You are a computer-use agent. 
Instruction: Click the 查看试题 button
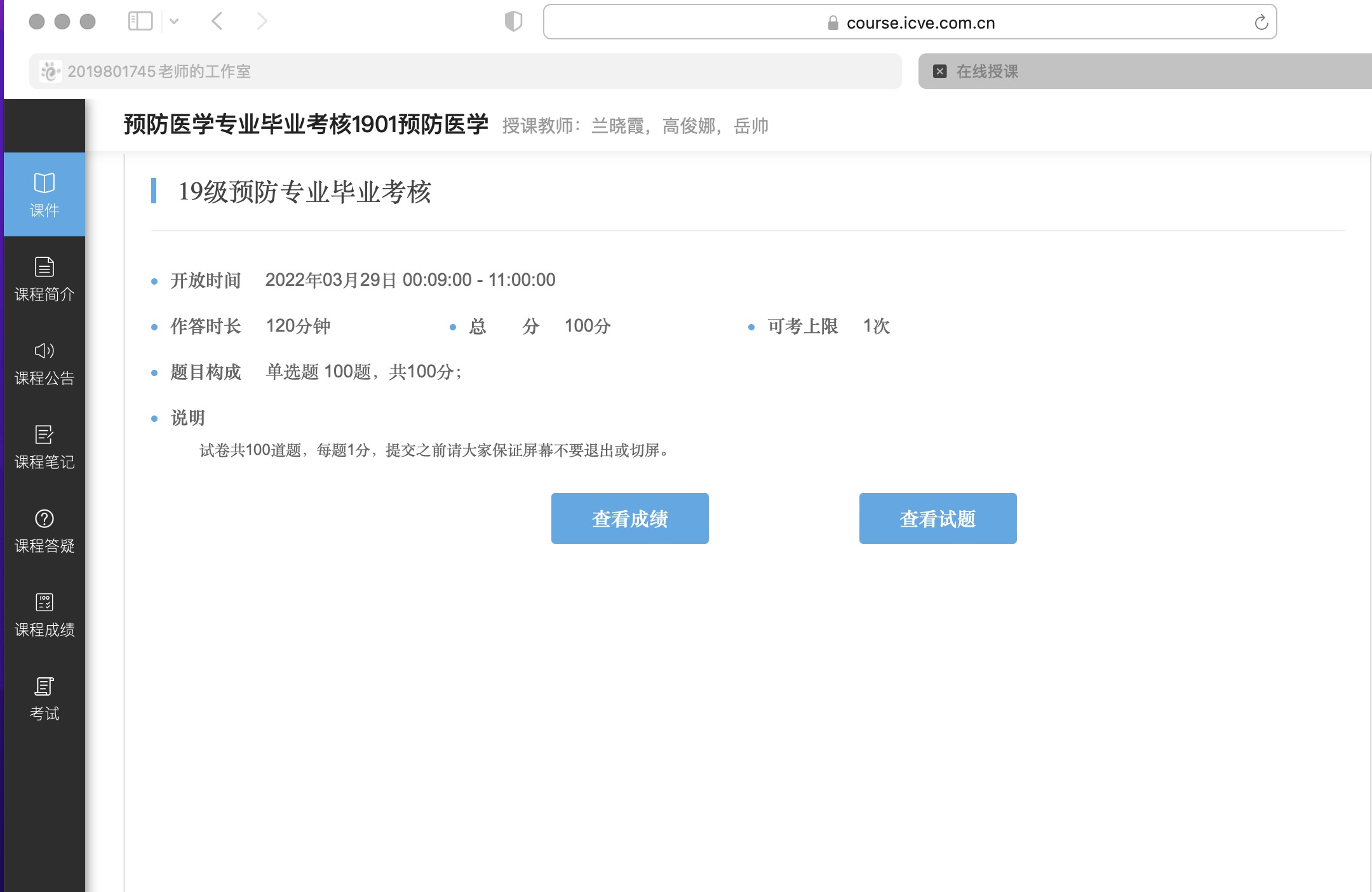[x=938, y=518]
